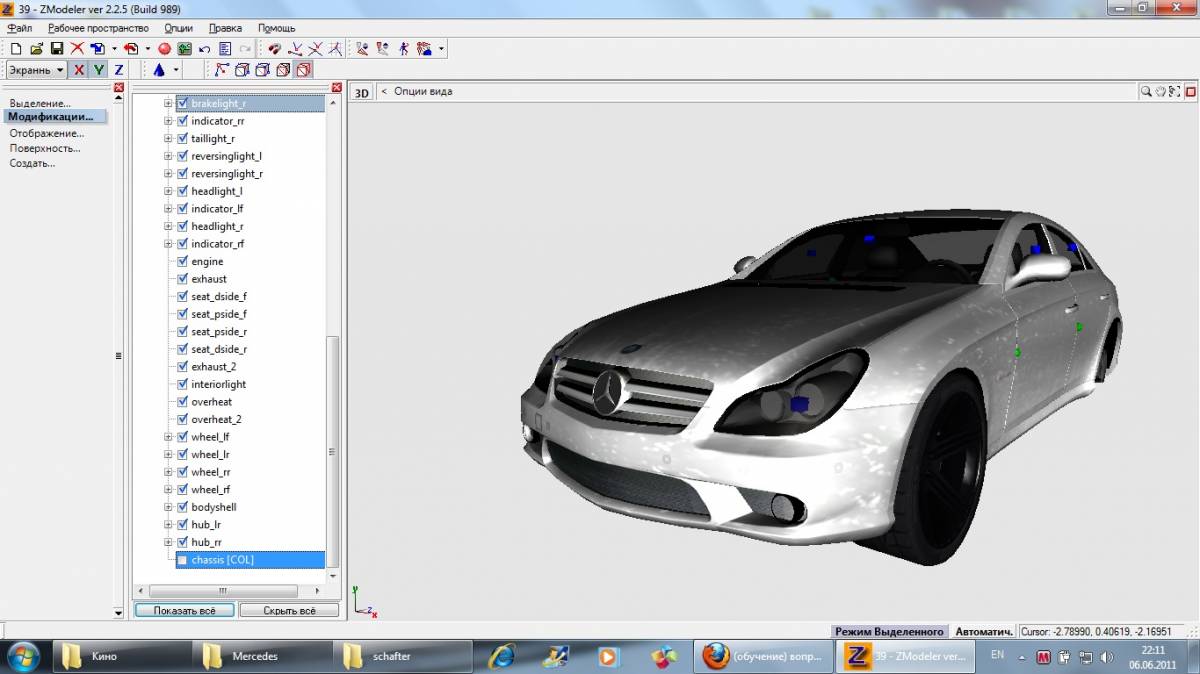The image size is (1200, 674).
Task: Open the history list document icon
Action: pyautogui.click(x=225, y=48)
